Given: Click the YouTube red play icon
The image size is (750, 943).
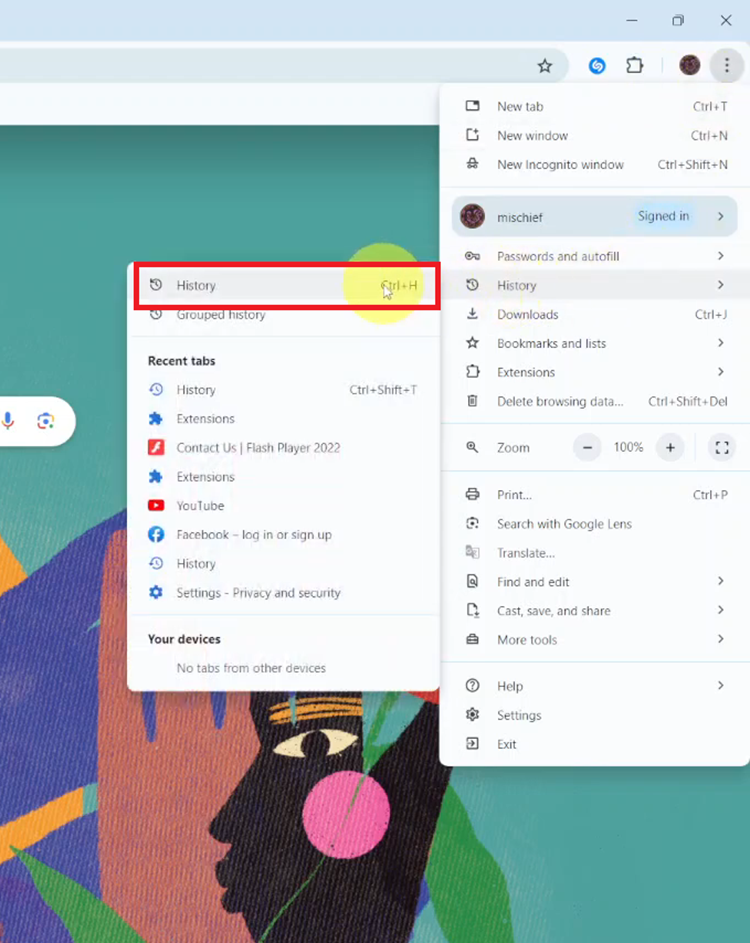Looking at the screenshot, I should [156, 505].
